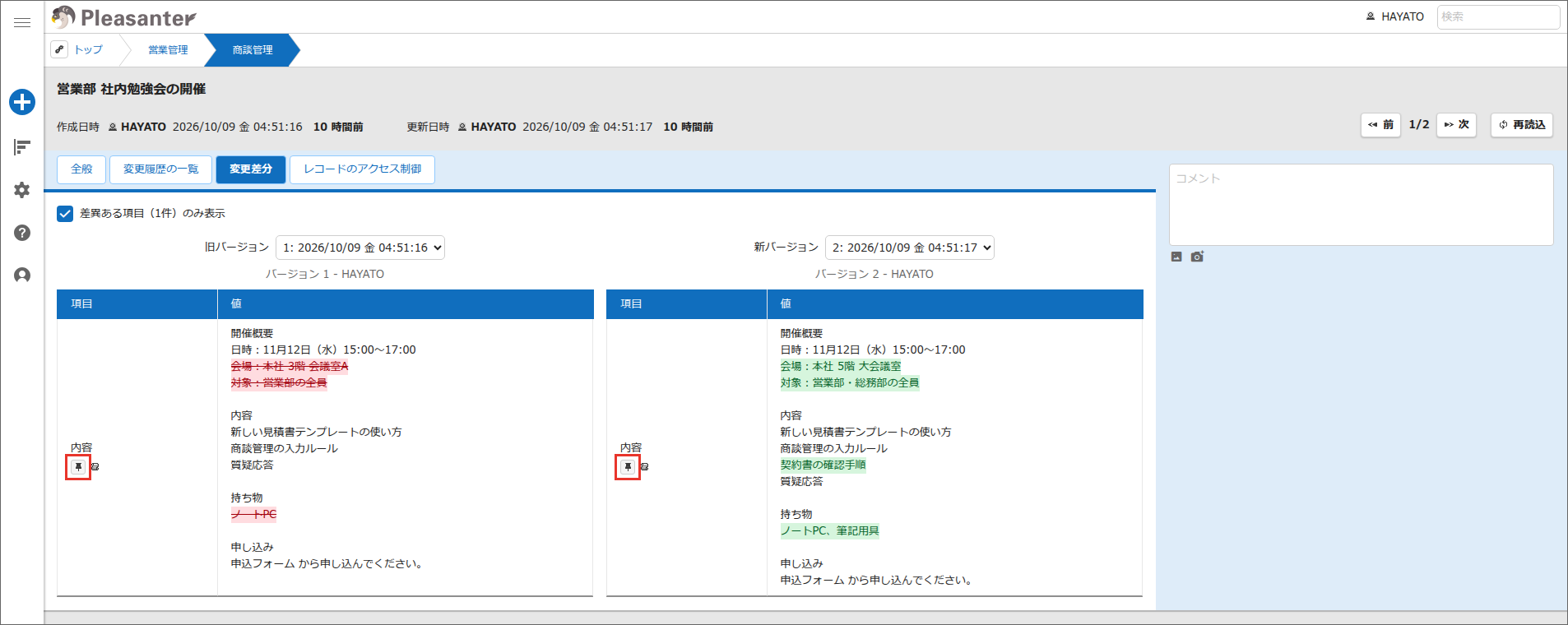Go to the previous record with 前
The image size is (1568, 625).
(1380, 125)
